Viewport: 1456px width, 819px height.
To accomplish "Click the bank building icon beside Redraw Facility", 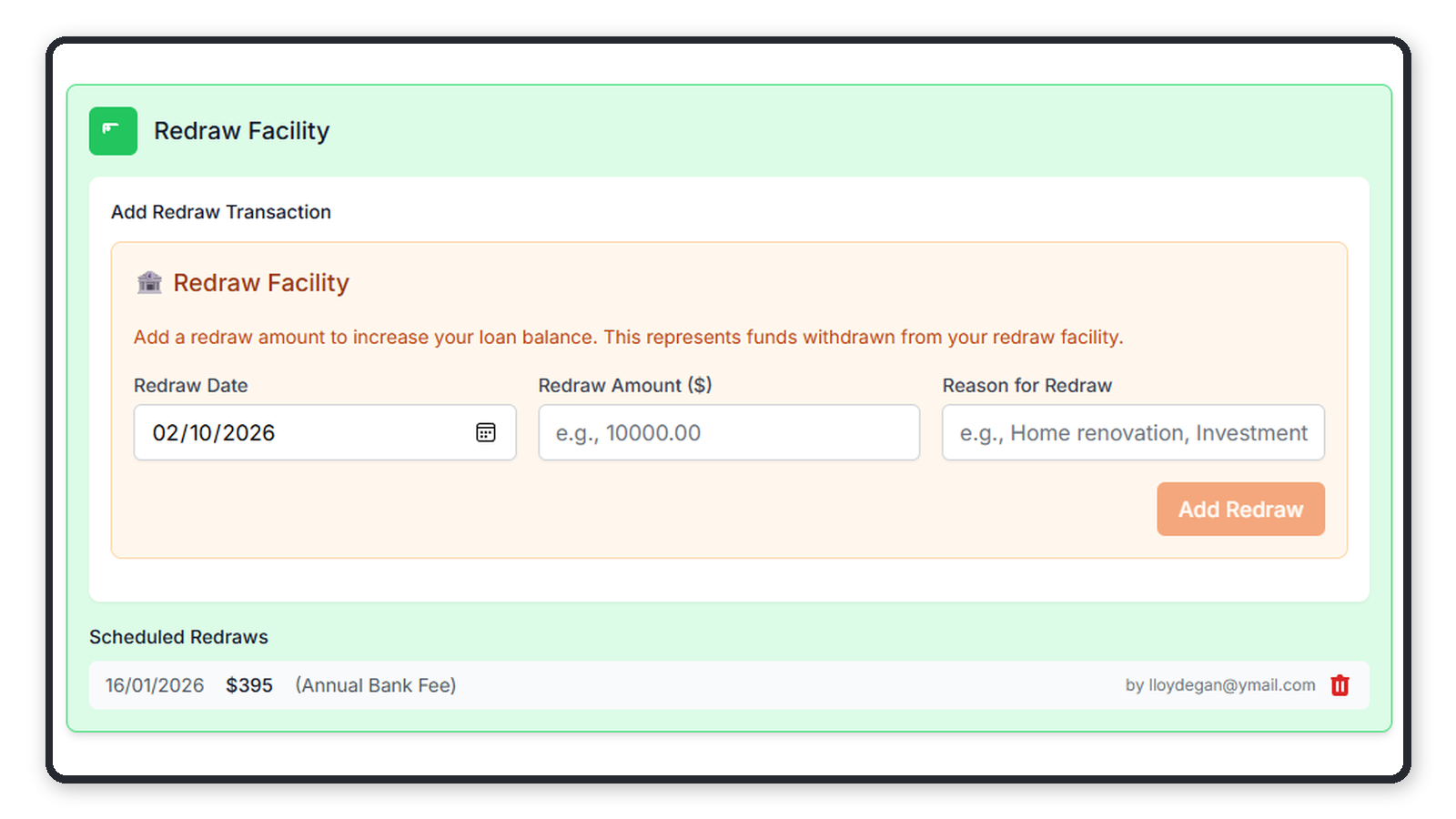I will (x=149, y=282).
